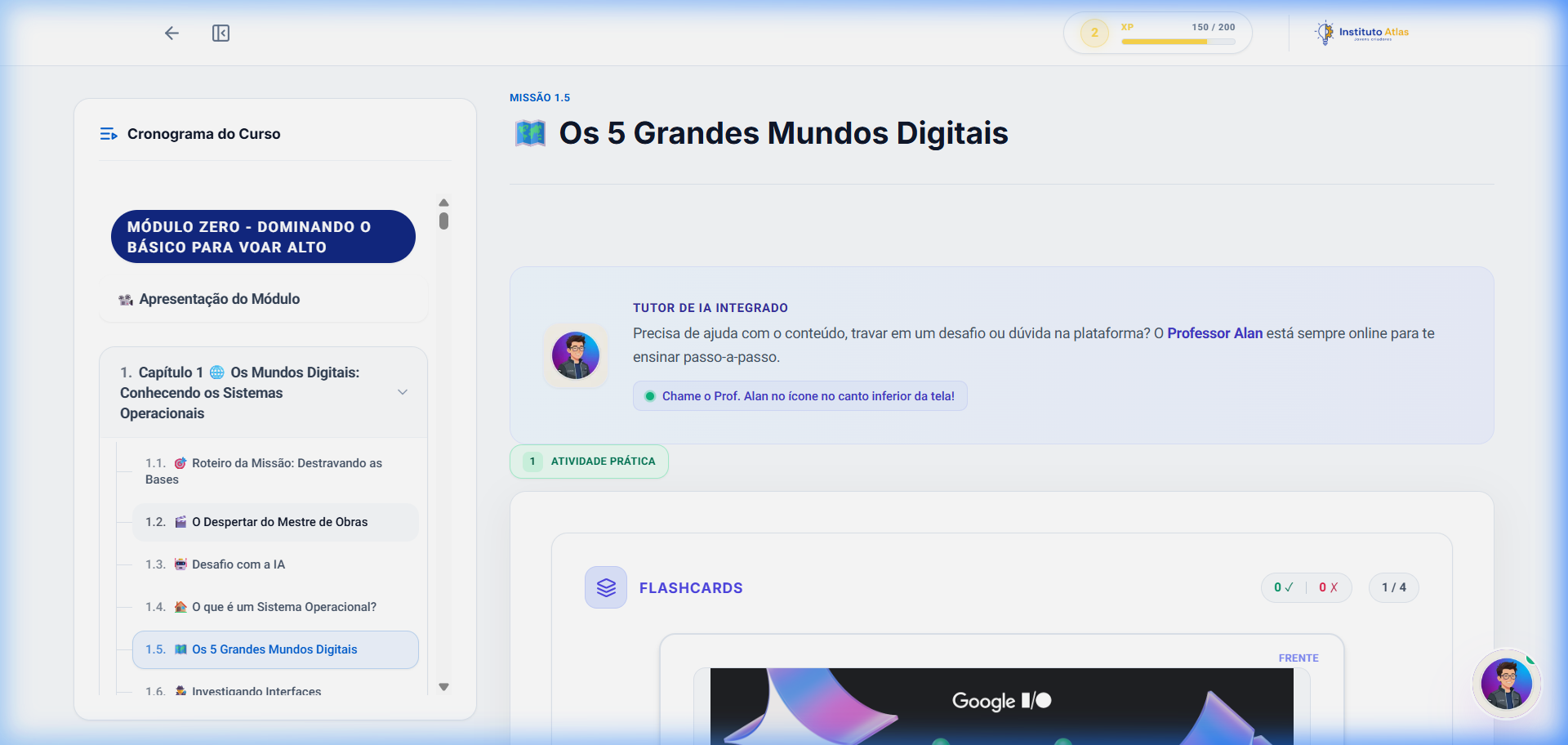
Task: Click the TUTOR DE IA INTEGRADO heading
Action: [710, 308]
